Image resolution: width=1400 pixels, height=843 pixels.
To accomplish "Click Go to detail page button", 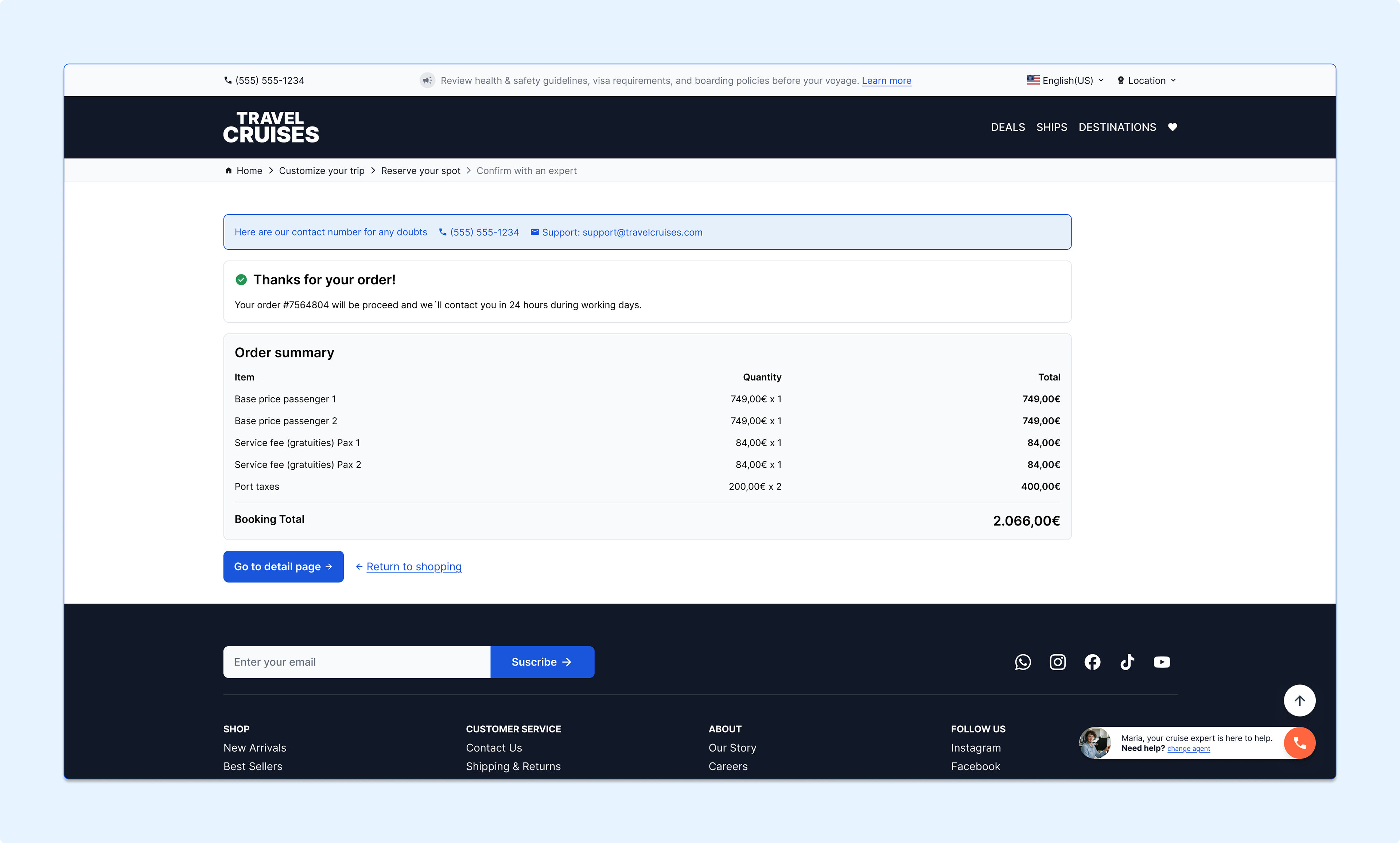I will (284, 566).
